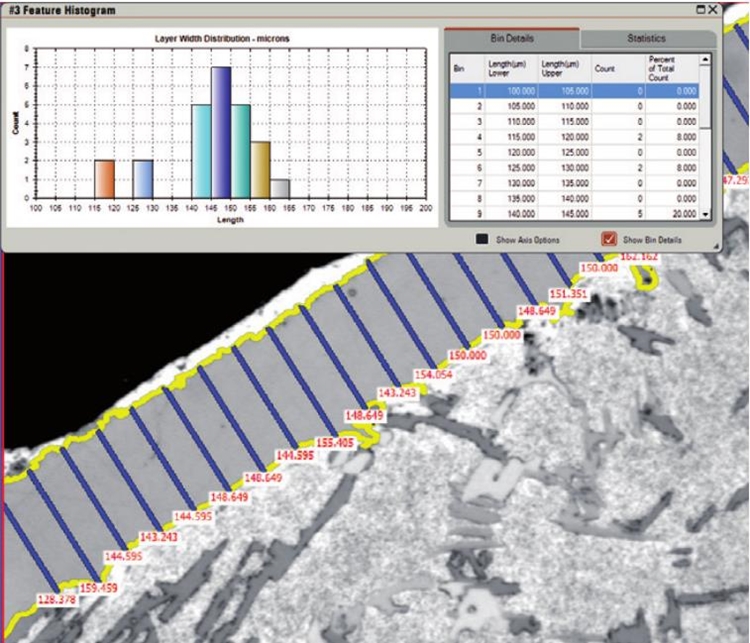Enable the Show Axis Options checkbox
750x643 pixels.
click(482, 240)
